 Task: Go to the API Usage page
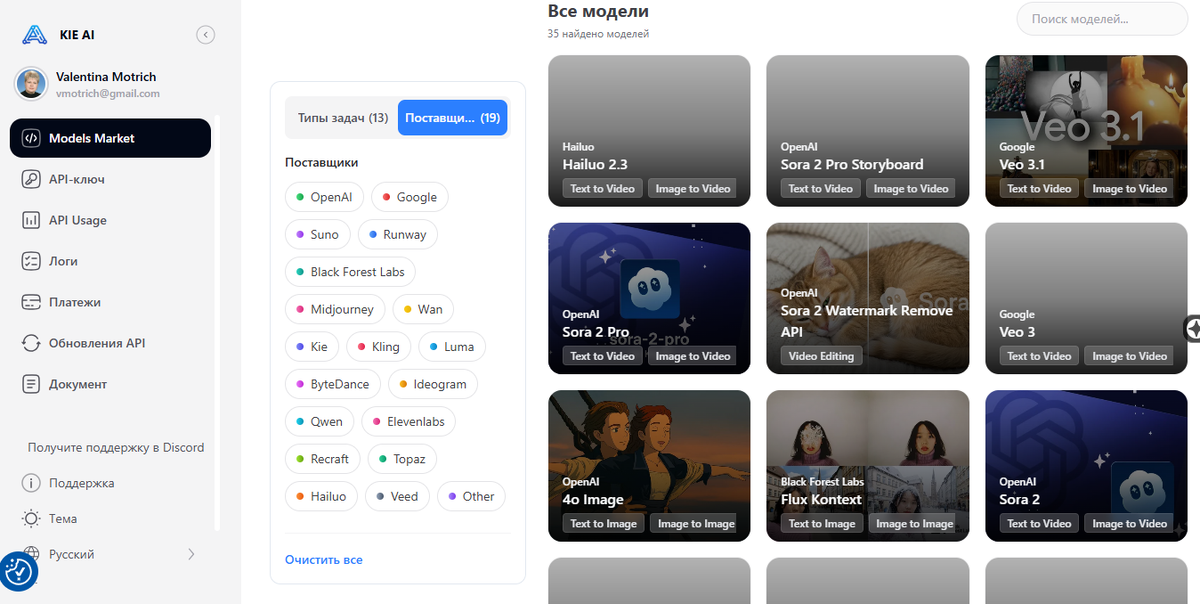(110, 220)
